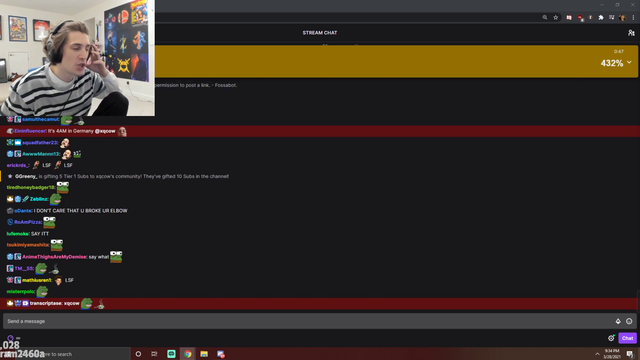
Task: Open GGreeny_ gifted subs username
Action: (x=26, y=176)
